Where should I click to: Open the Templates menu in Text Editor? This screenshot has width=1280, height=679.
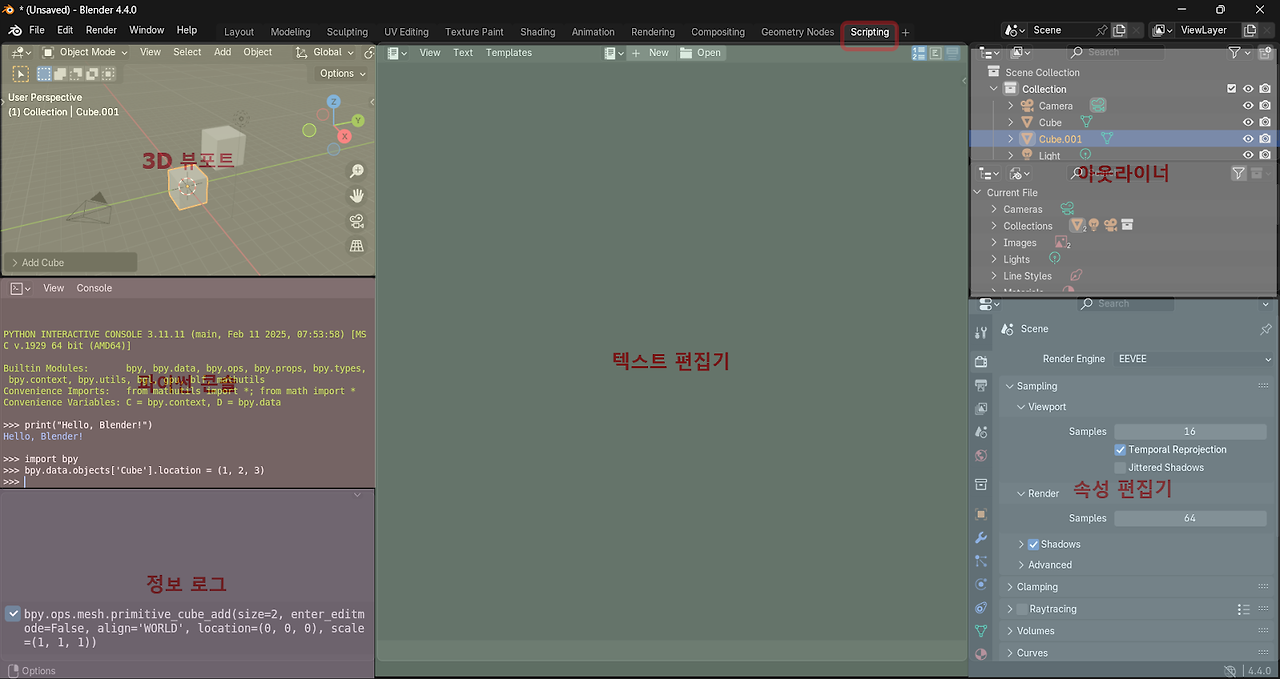(x=509, y=53)
